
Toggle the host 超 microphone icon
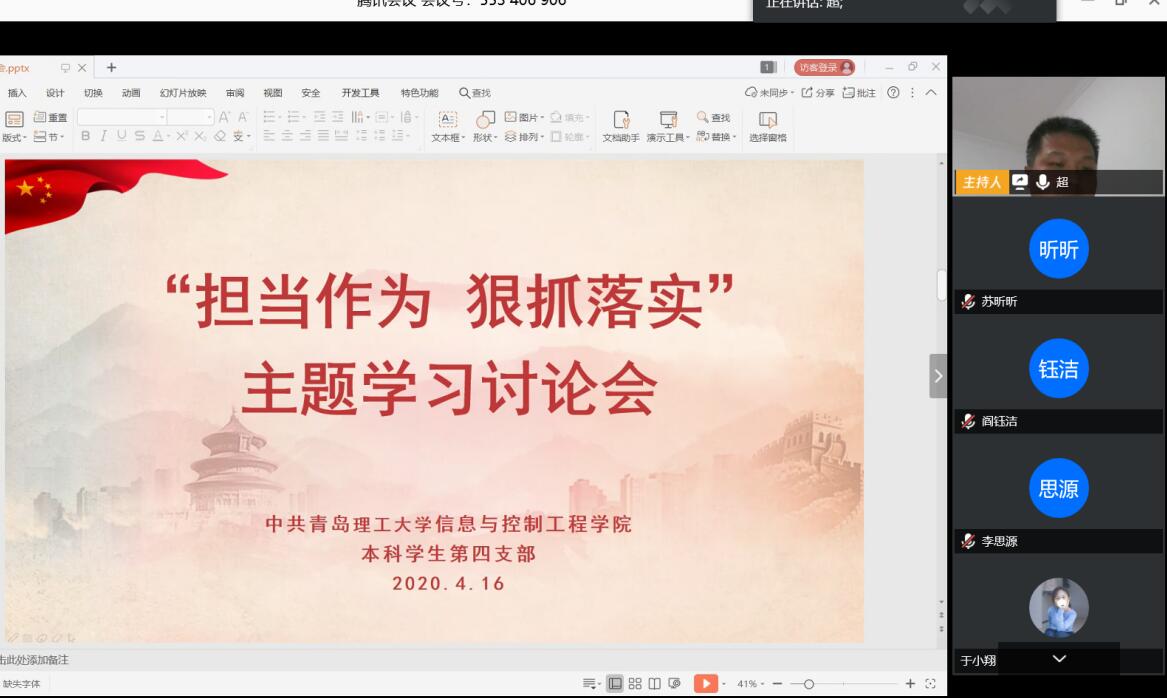[1043, 182]
